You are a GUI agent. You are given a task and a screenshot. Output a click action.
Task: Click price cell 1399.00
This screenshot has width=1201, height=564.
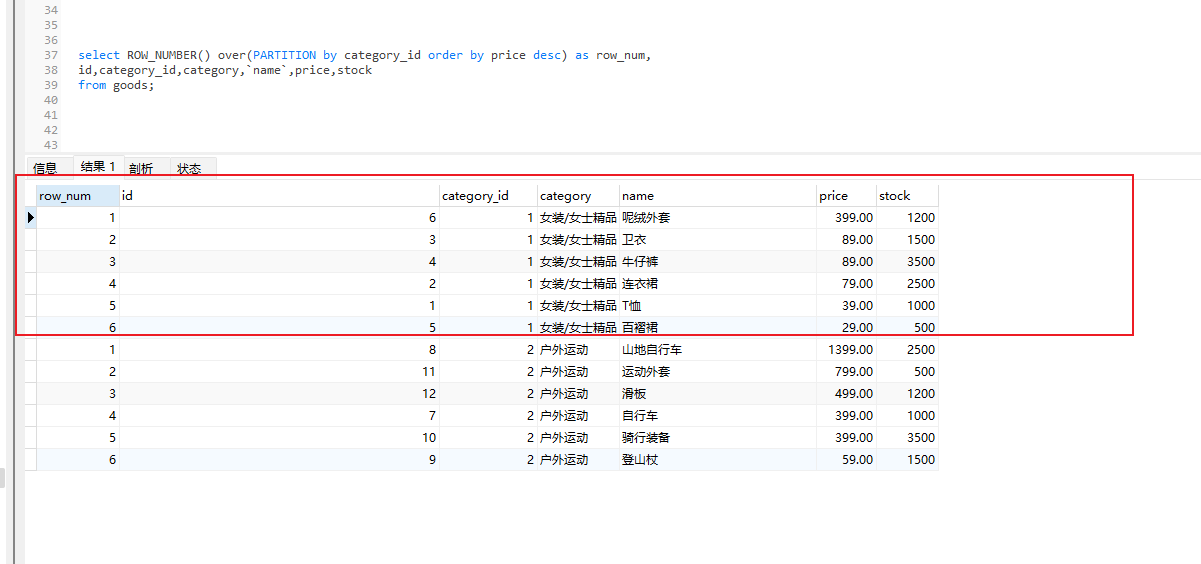pos(846,350)
